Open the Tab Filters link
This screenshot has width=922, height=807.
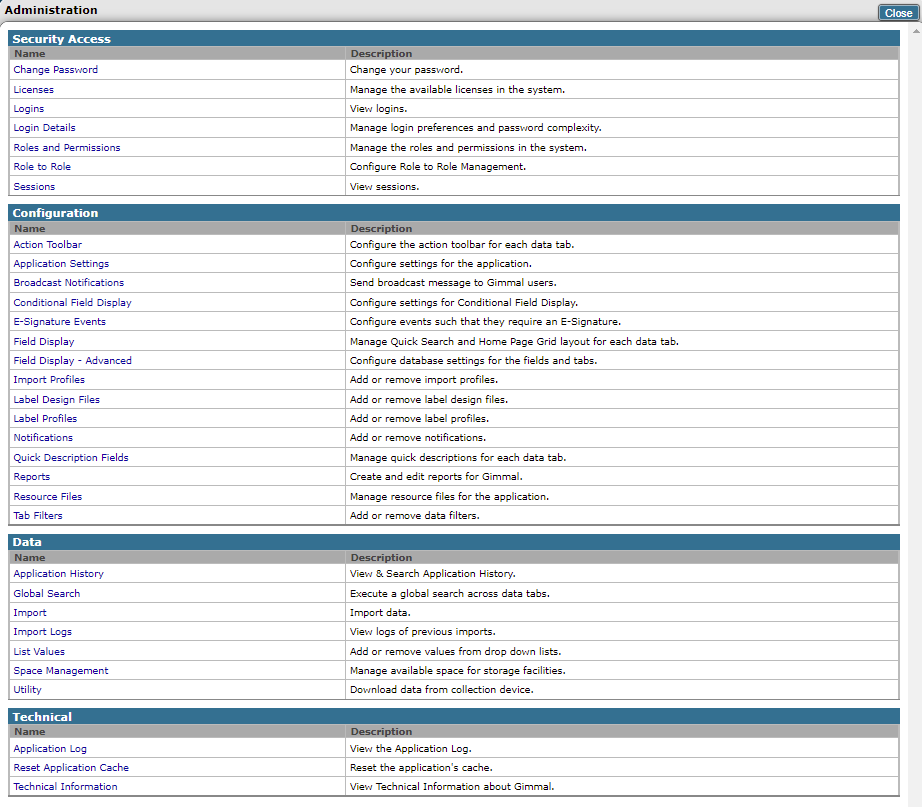click(x=37, y=516)
